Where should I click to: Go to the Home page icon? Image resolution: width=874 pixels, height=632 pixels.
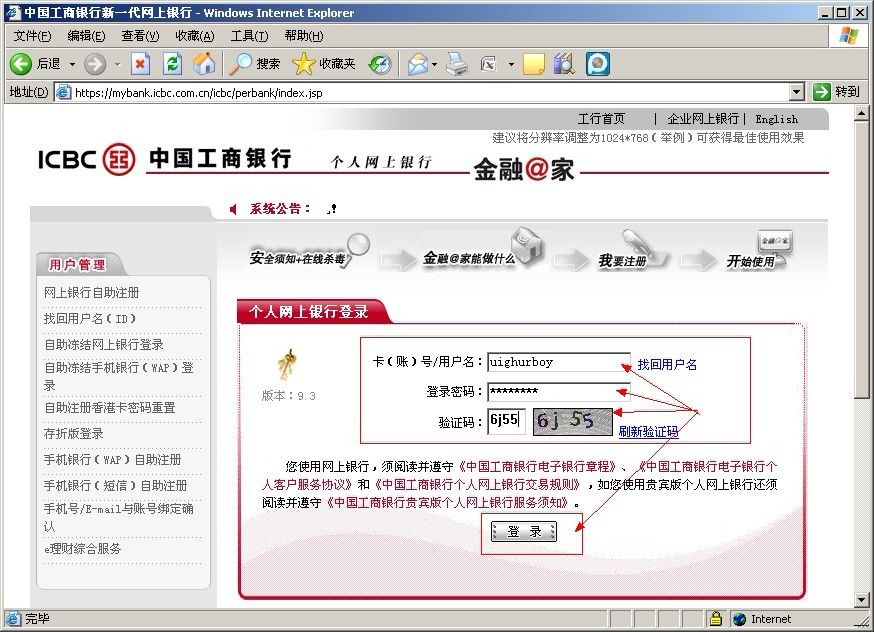tap(204, 64)
